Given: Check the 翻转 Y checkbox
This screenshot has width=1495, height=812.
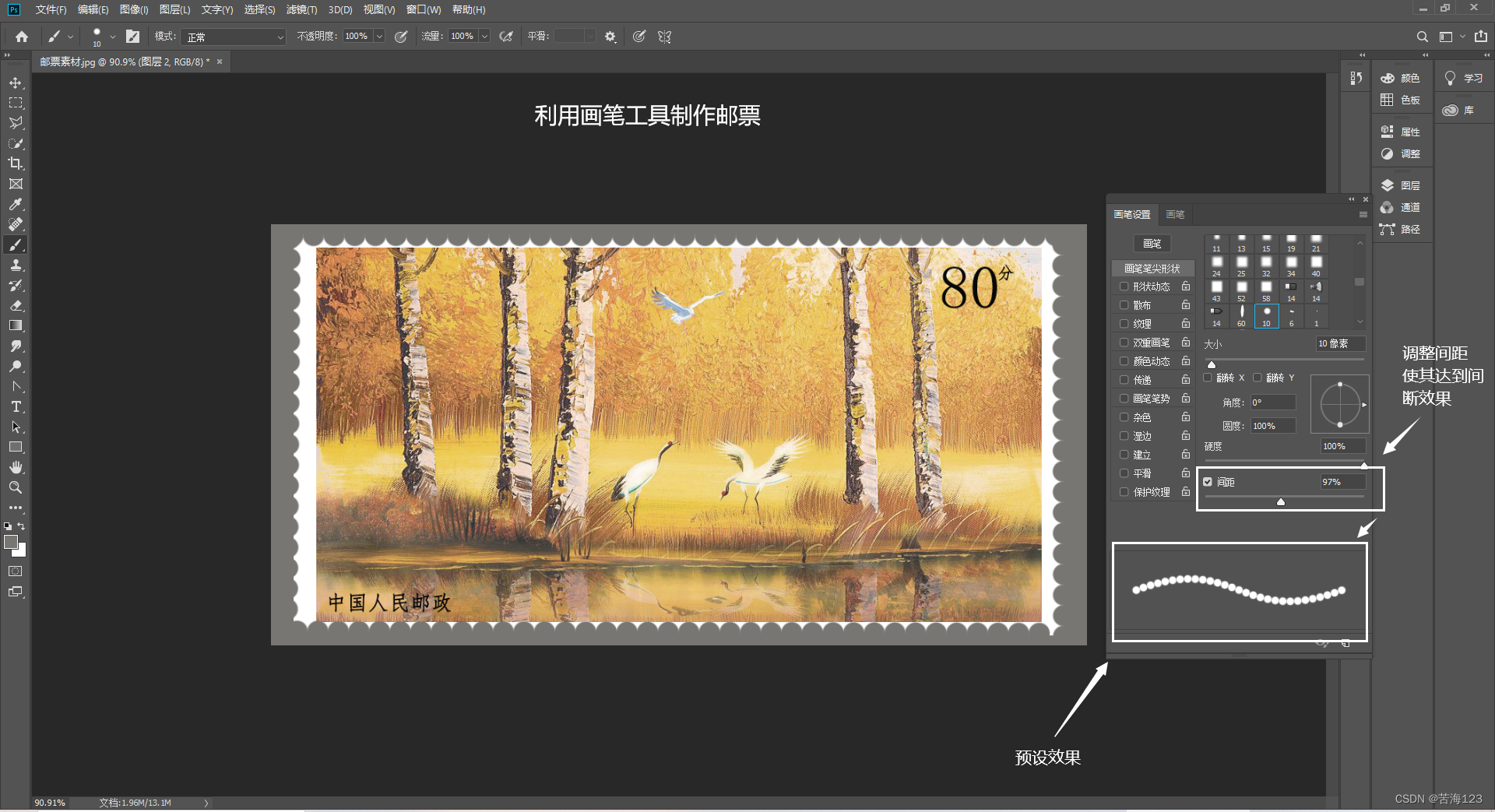Looking at the screenshot, I should pyautogui.click(x=1257, y=378).
